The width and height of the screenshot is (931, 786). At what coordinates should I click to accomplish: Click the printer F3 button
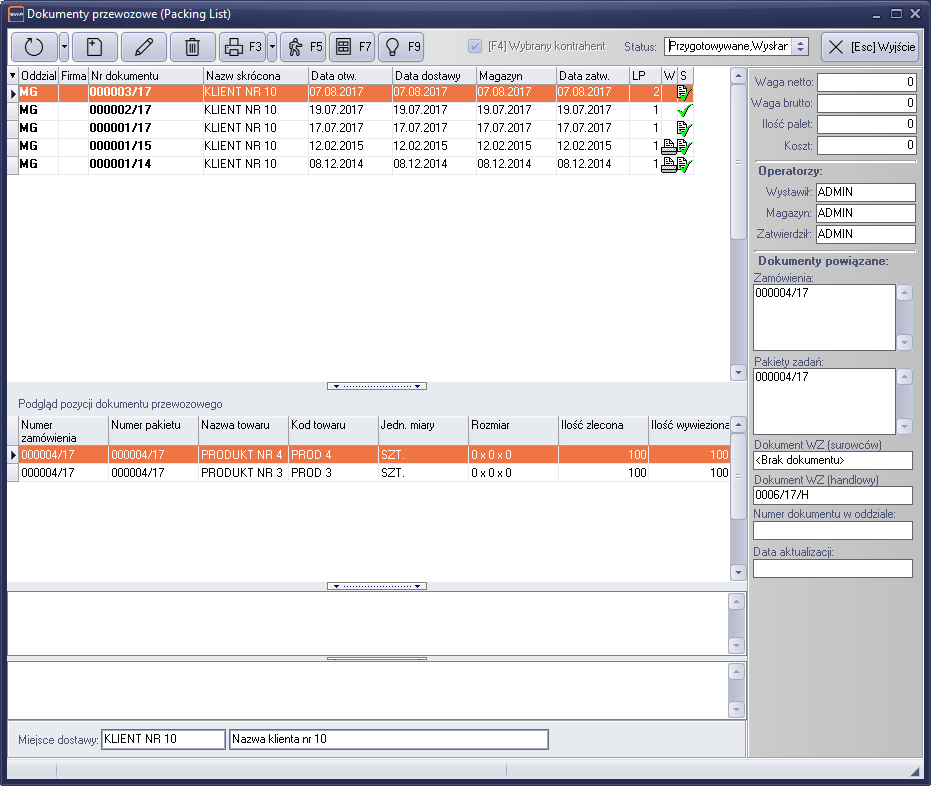click(243, 47)
